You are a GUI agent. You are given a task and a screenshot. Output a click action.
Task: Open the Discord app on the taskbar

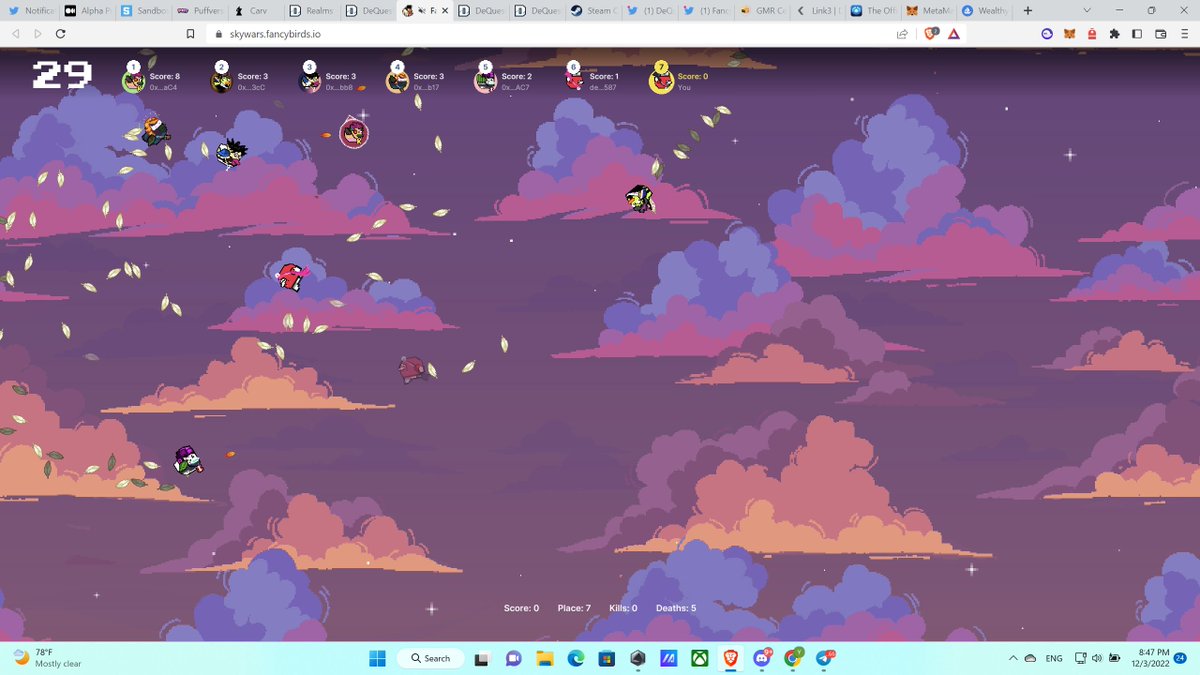763,658
